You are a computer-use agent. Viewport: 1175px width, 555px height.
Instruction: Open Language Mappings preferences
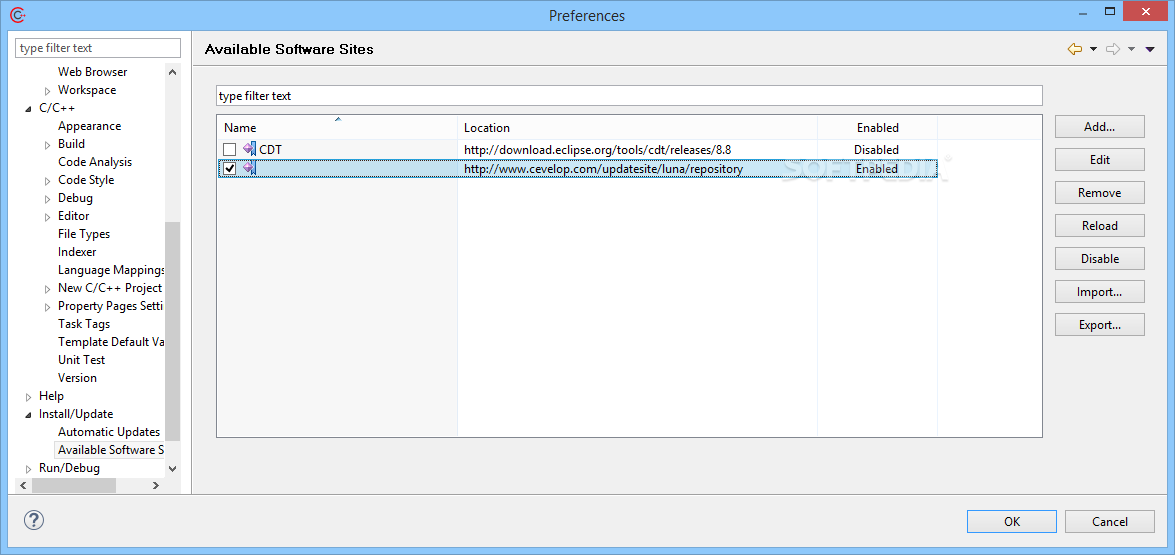point(111,270)
